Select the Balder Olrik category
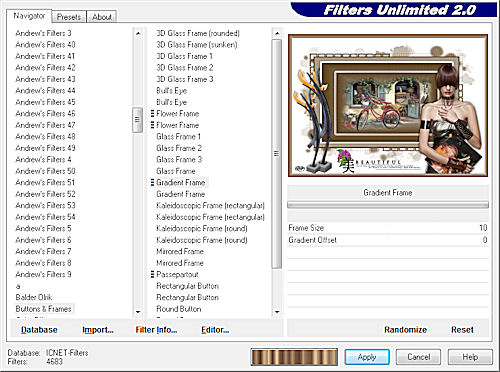The height and width of the screenshot is (372, 500). click(34, 297)
